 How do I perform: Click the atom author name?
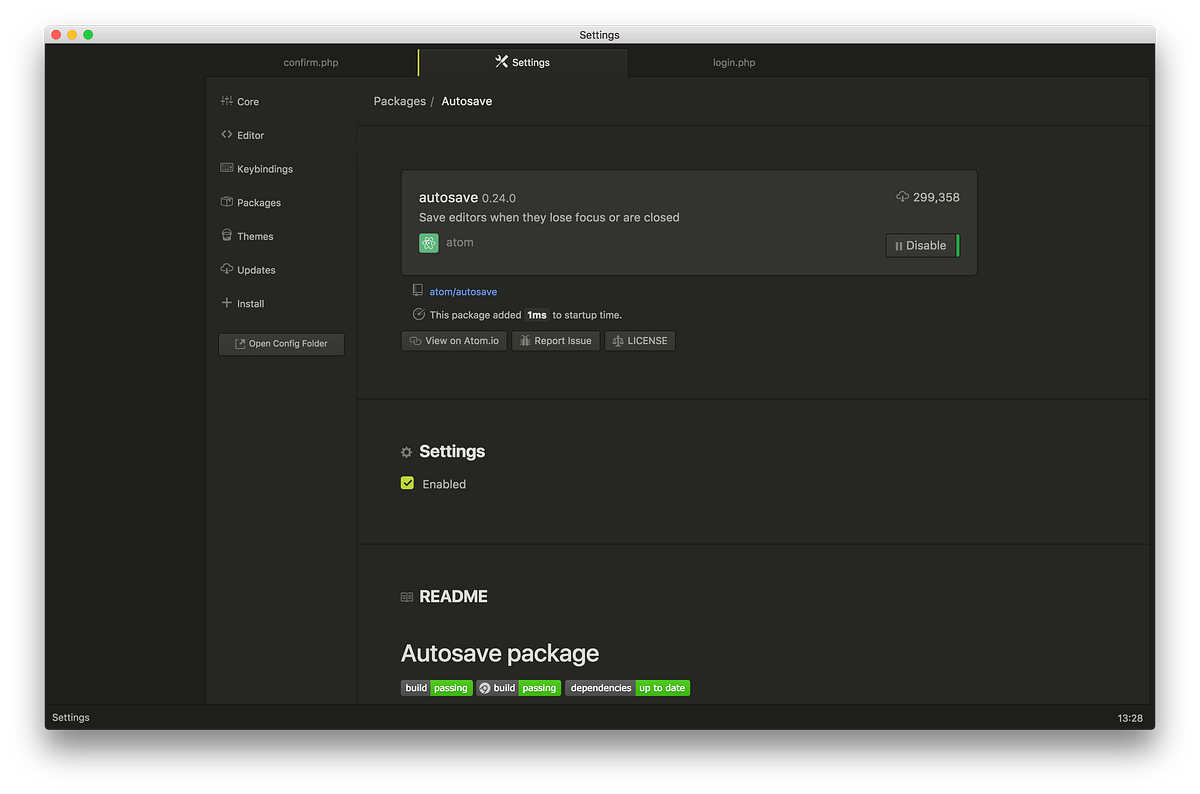point(460,243)
